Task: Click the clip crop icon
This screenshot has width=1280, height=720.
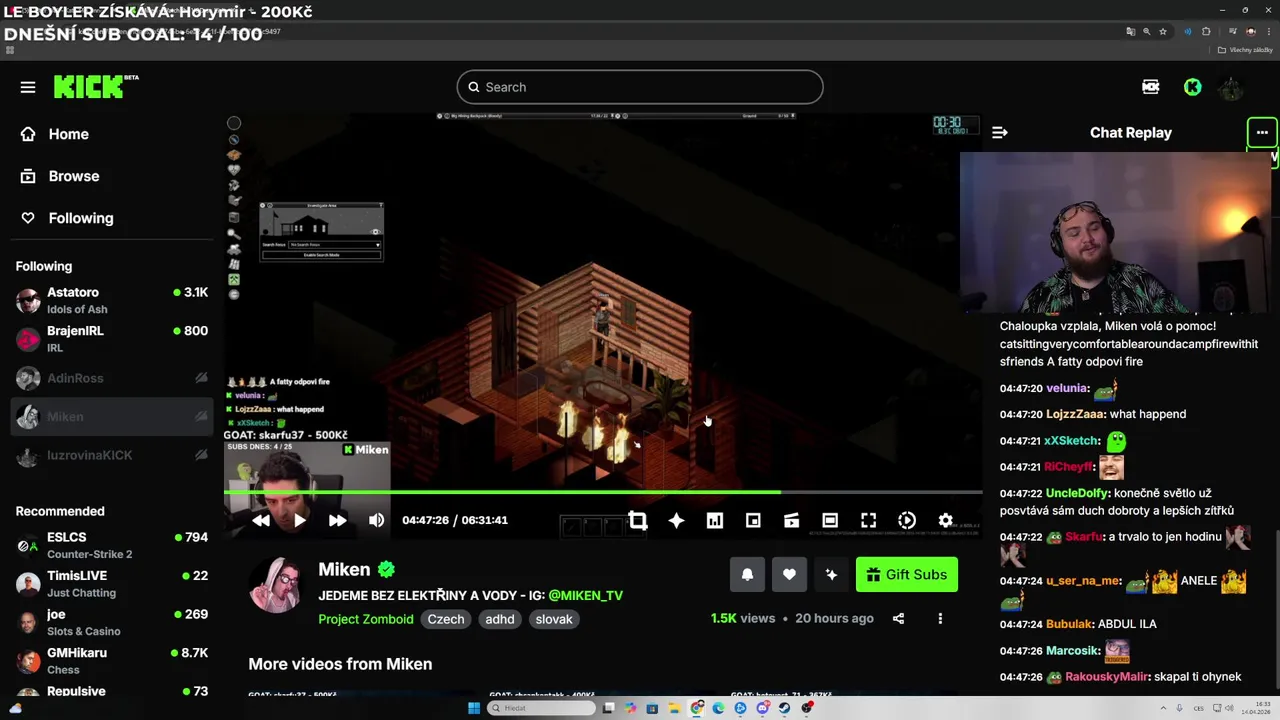Action: [638, 520]
